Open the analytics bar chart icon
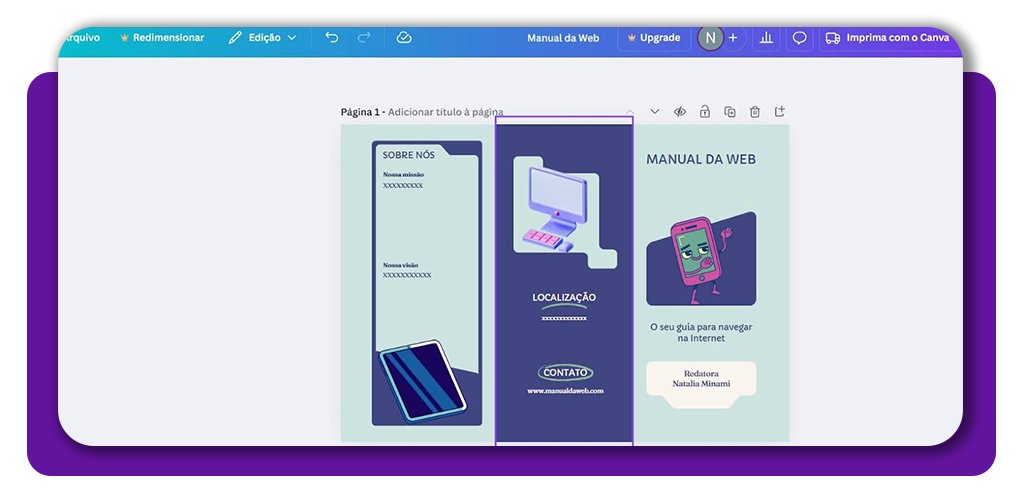The image size is (1024, 499). (766, 38)
